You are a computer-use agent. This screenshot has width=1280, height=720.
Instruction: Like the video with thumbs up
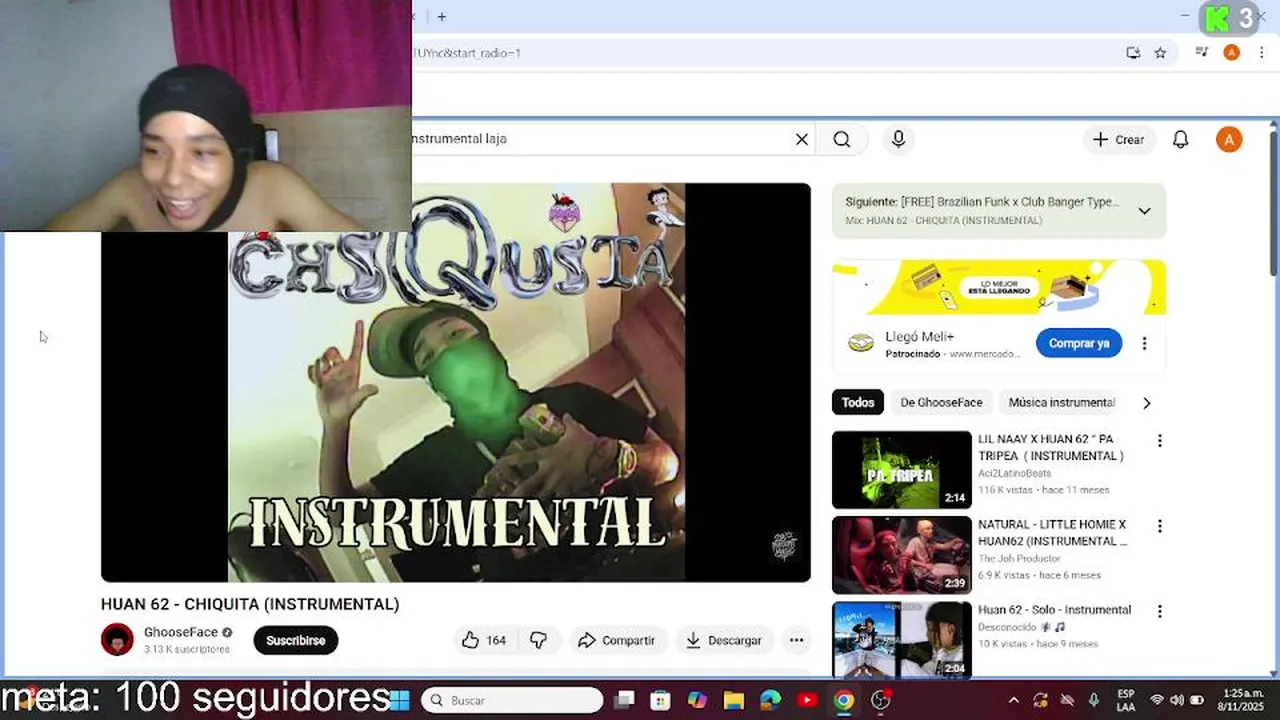484,640
